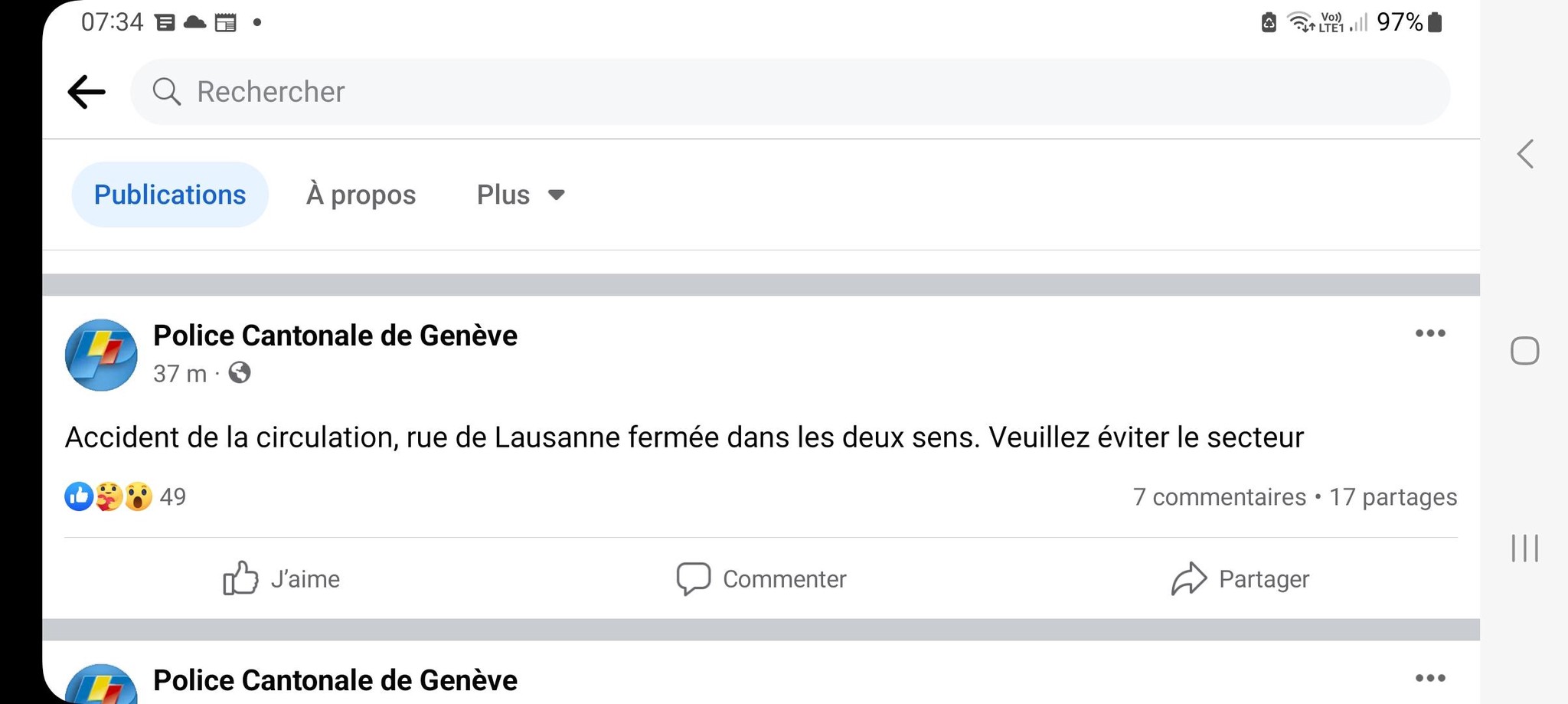Switch to the À propos tab
This screenshot has width=1568, height=704.
[x=361, y=195]
